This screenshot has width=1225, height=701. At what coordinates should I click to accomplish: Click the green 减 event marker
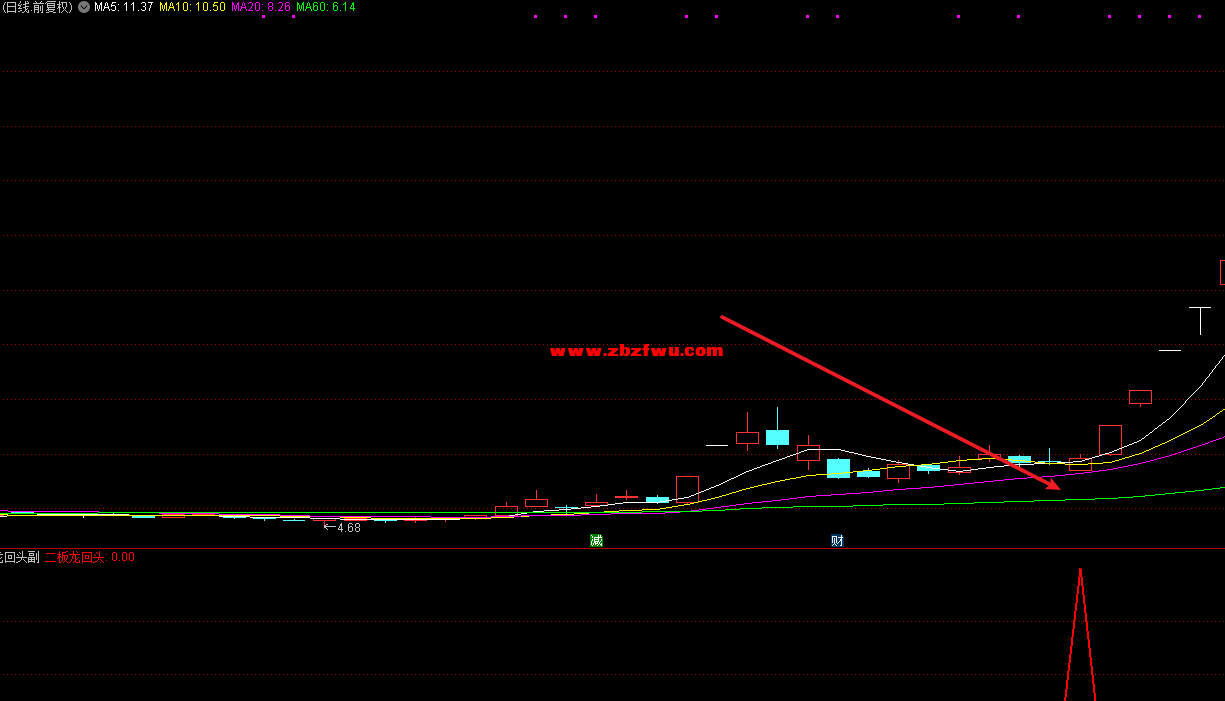596,540
